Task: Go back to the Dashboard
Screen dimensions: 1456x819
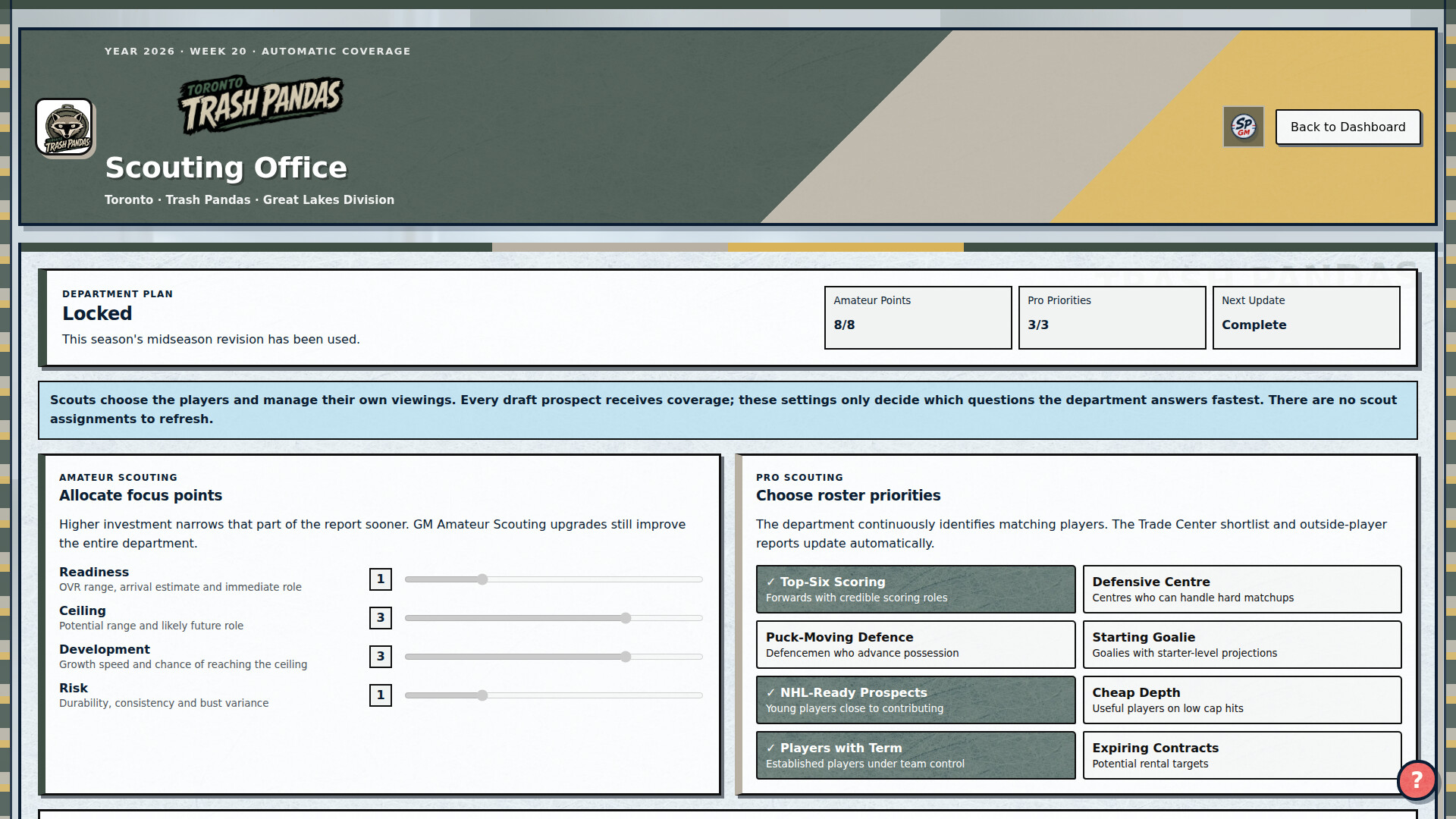Action: 1348,127
